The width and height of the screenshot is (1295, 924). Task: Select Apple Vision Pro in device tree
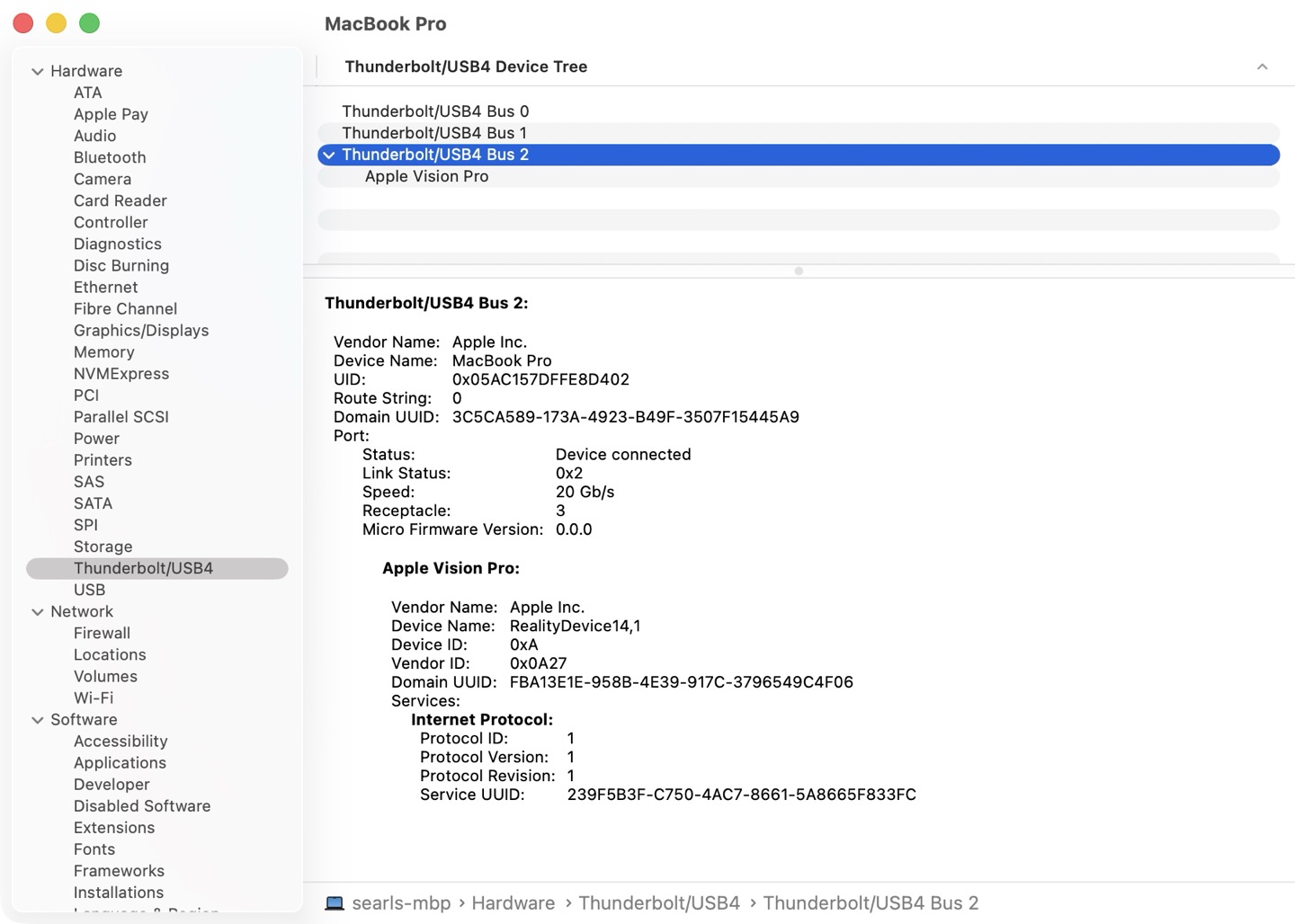(x=426, y=177)
